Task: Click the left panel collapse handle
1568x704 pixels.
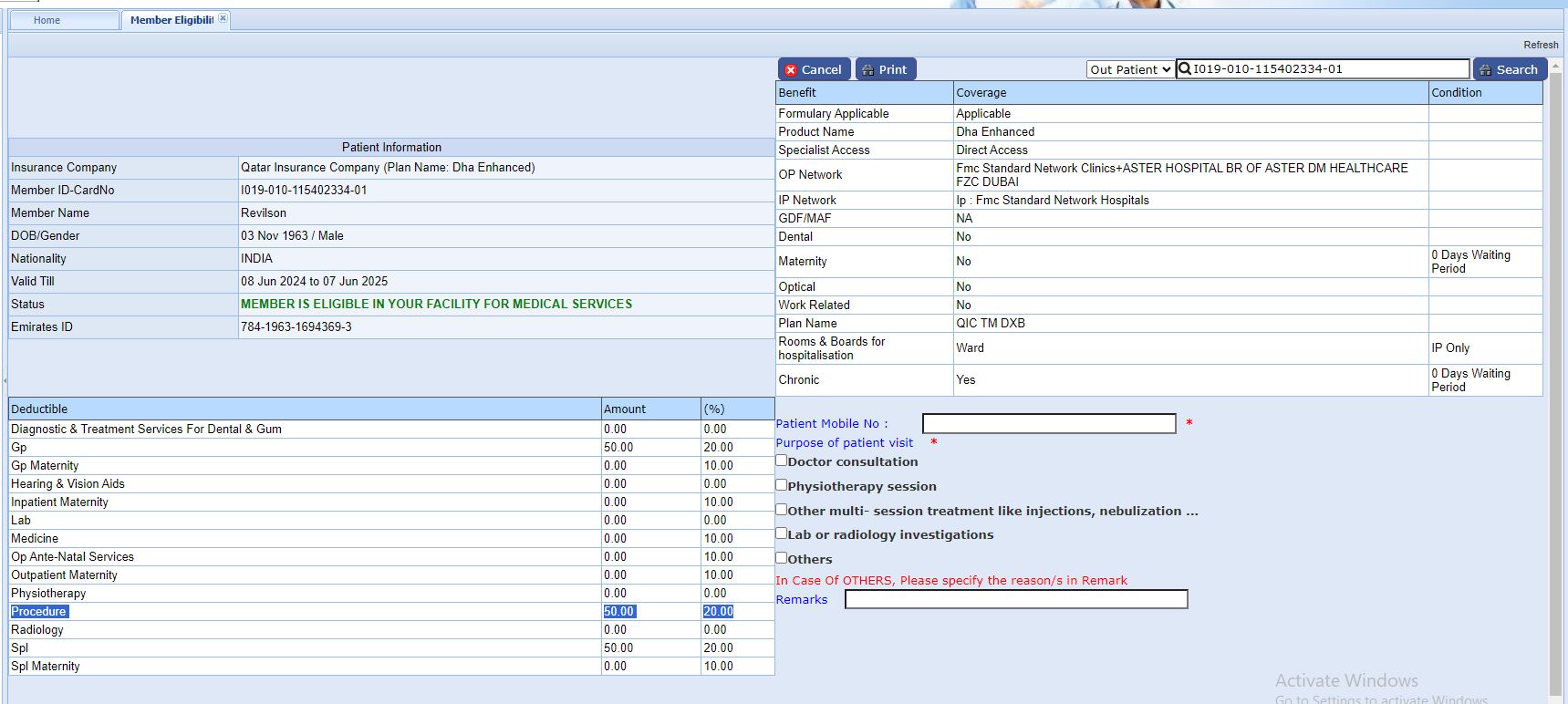Action: (5, 379)
